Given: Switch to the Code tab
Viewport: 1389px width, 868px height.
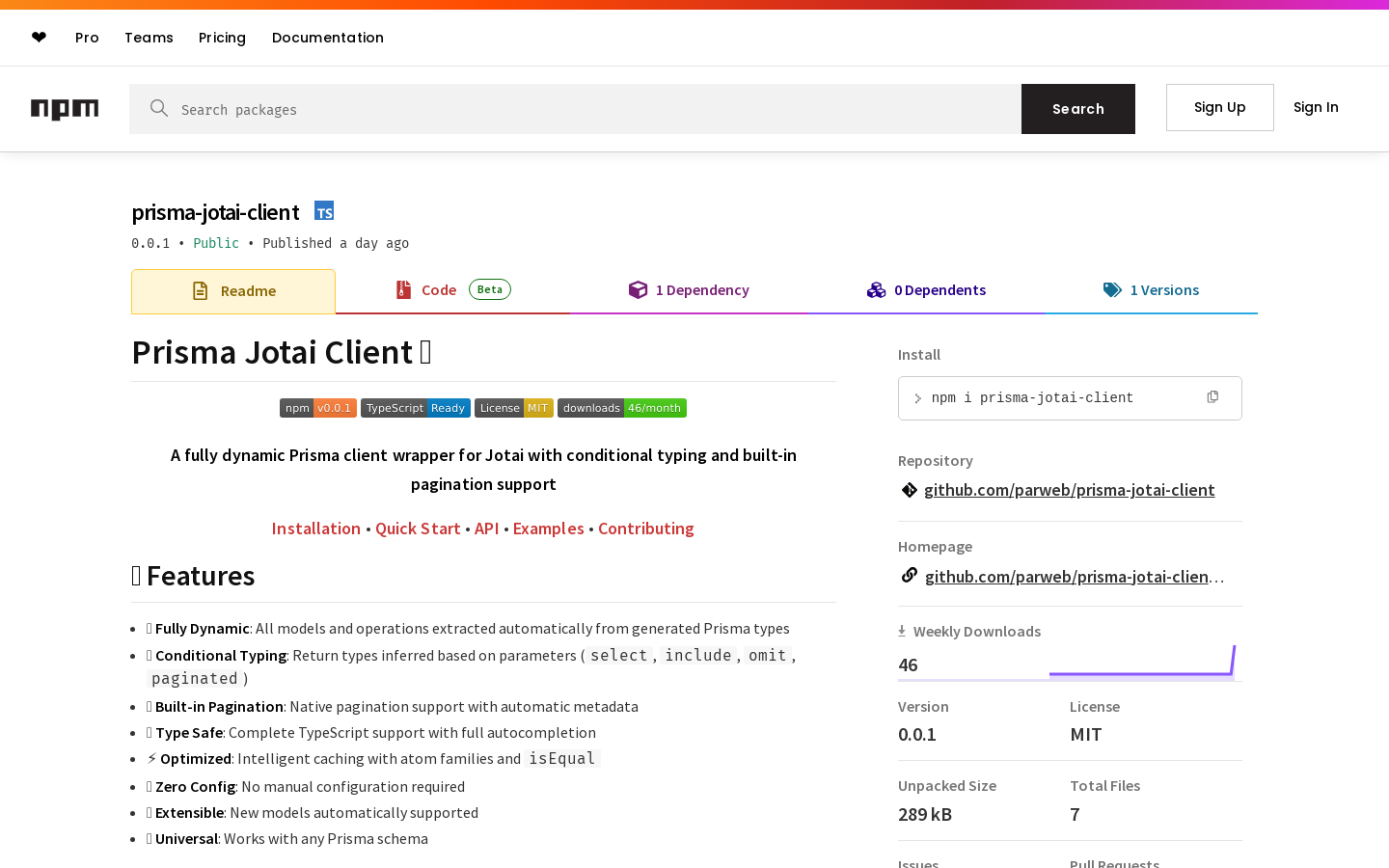Looking at the screenshot, I should (x=453, y=290).
